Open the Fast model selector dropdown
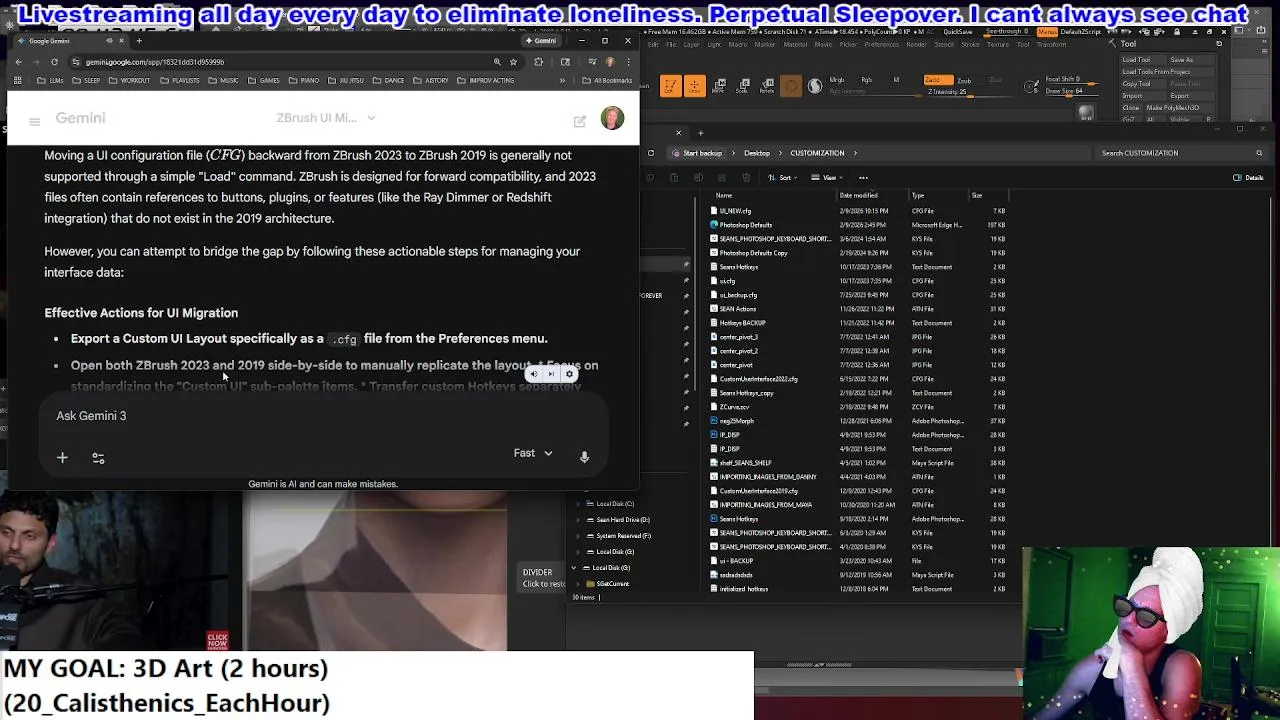The height and width of the screenshot is (720, 1280). [x=533, y=453]
